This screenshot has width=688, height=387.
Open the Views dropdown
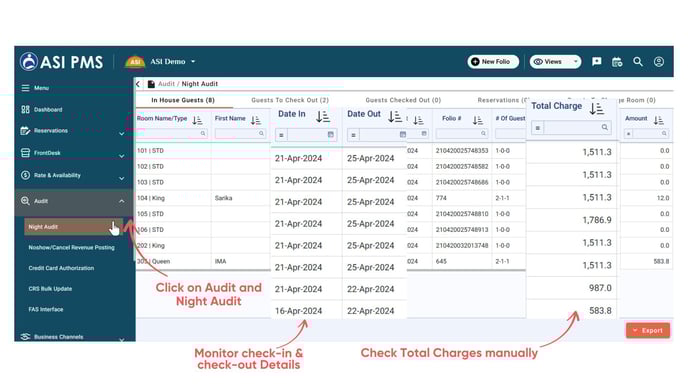(555, 62)
